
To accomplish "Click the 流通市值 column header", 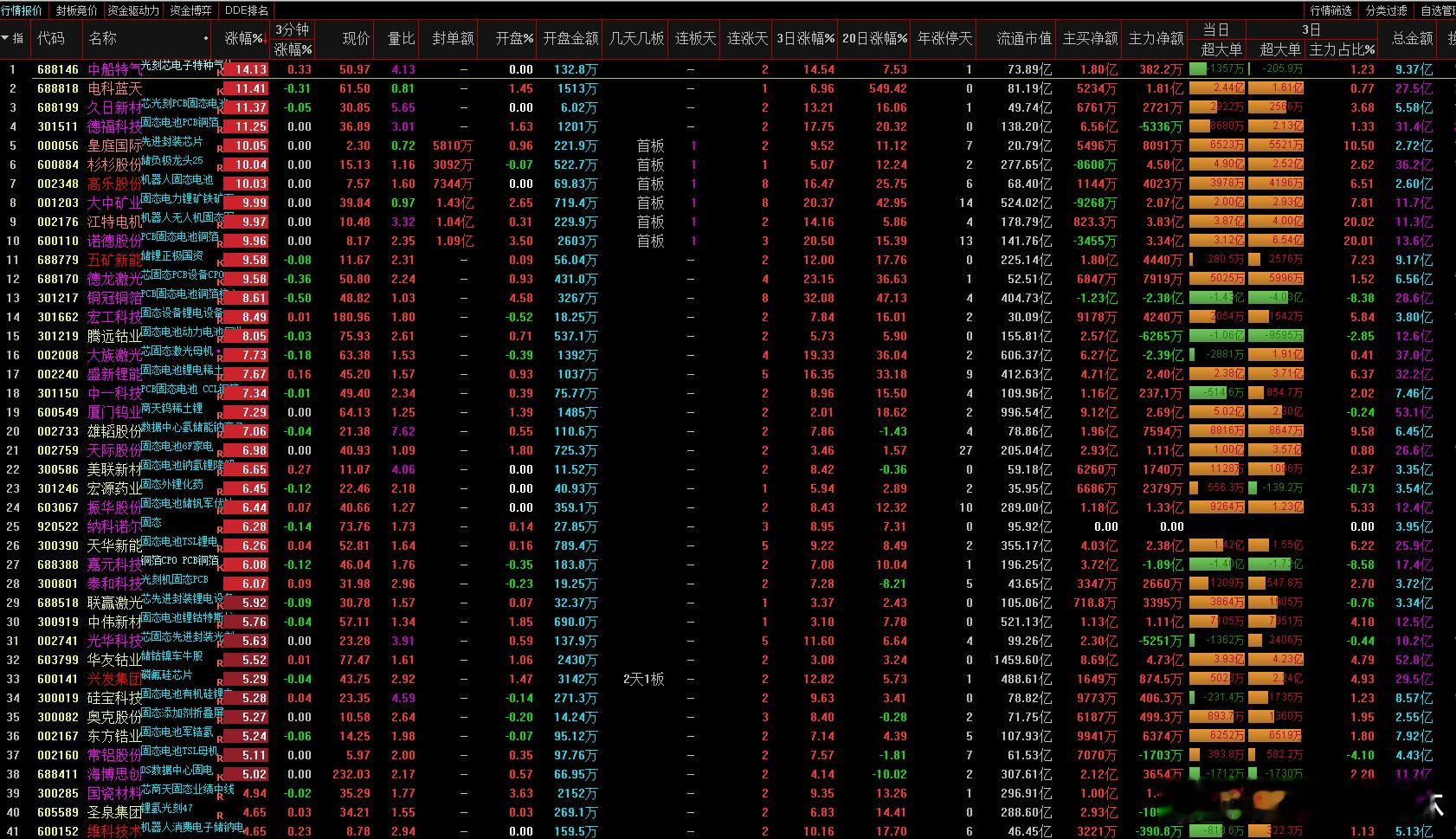I will [x=1024, y=39].
